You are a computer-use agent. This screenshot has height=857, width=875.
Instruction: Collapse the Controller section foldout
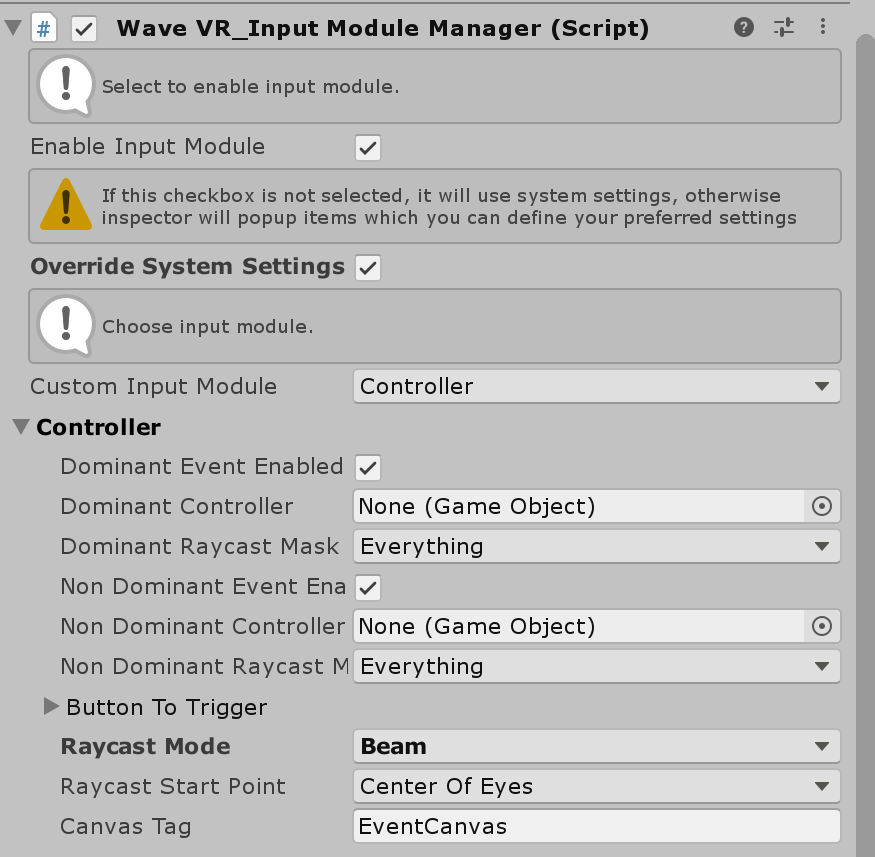21,427
